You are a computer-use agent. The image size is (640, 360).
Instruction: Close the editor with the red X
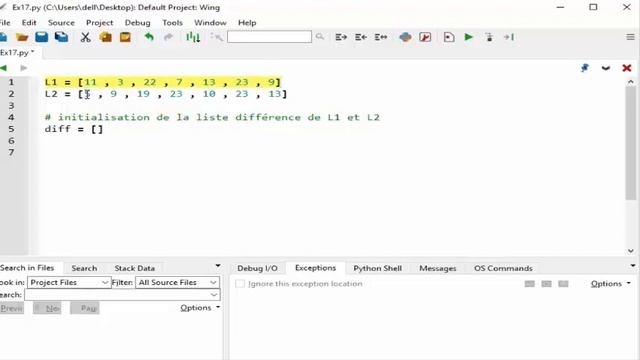pyautogui.click(x=627, y=68)
